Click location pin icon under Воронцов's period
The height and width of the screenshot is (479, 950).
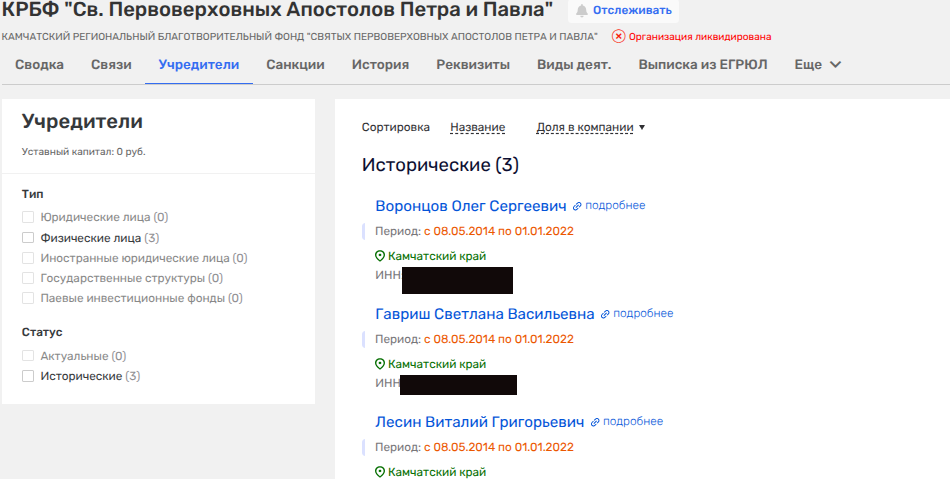380,256
